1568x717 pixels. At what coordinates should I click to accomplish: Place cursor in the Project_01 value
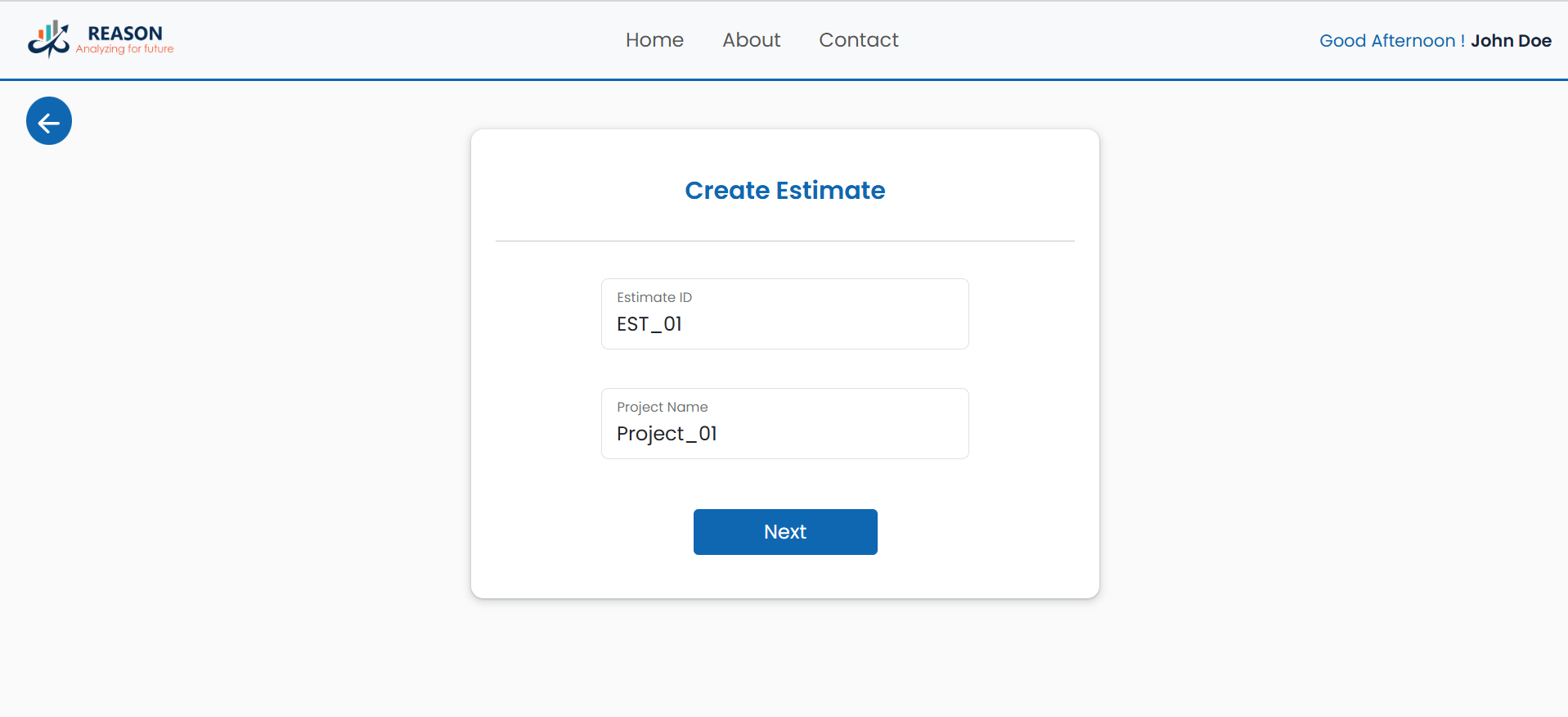[x=667, y=434]
